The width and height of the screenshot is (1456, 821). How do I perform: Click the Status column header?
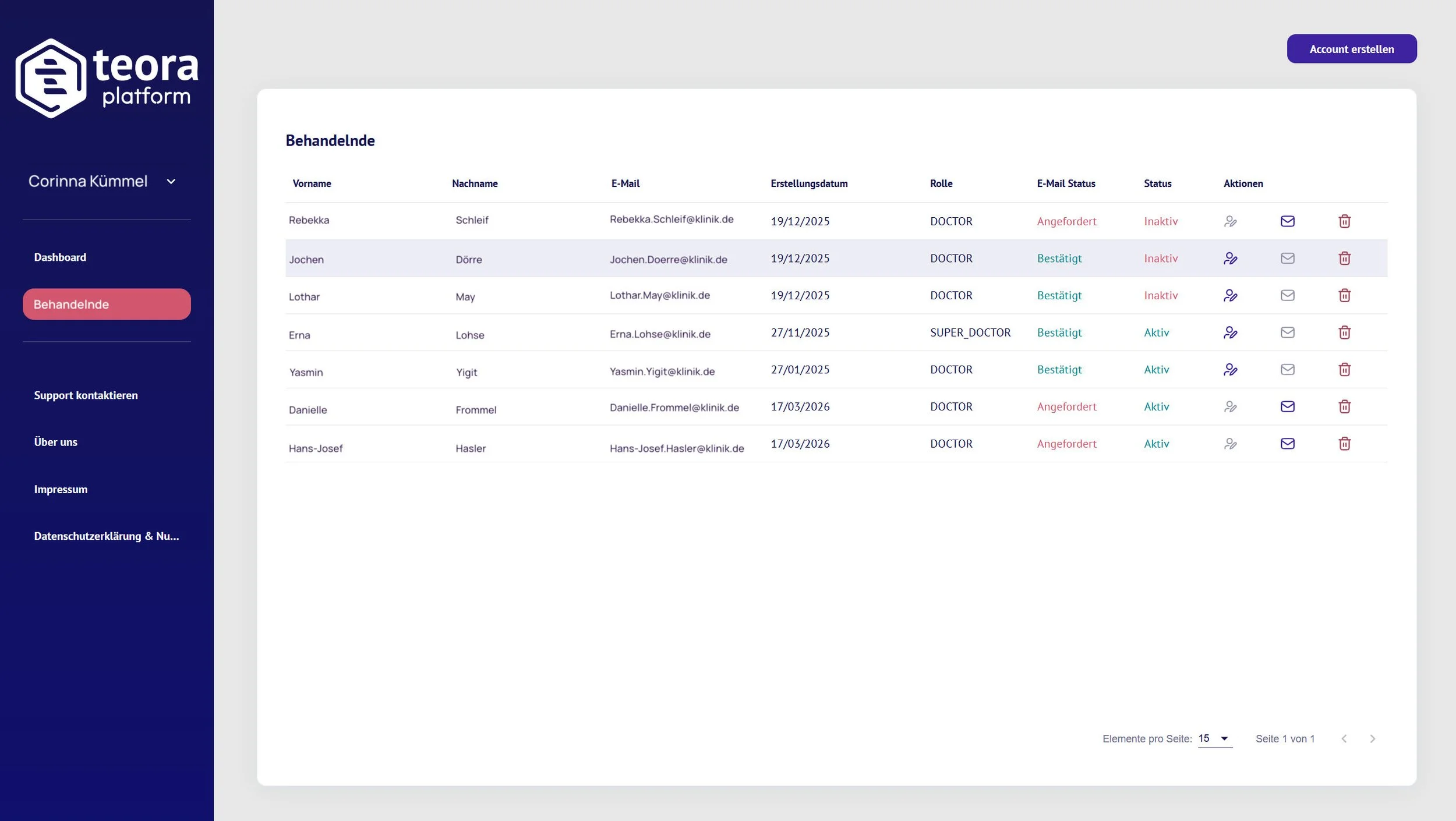1157,183
